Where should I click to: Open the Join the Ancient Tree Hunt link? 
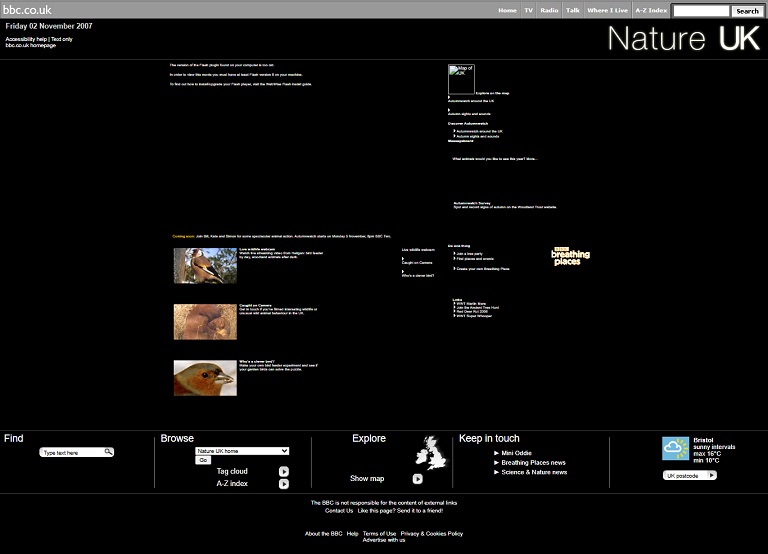point(478,308)
